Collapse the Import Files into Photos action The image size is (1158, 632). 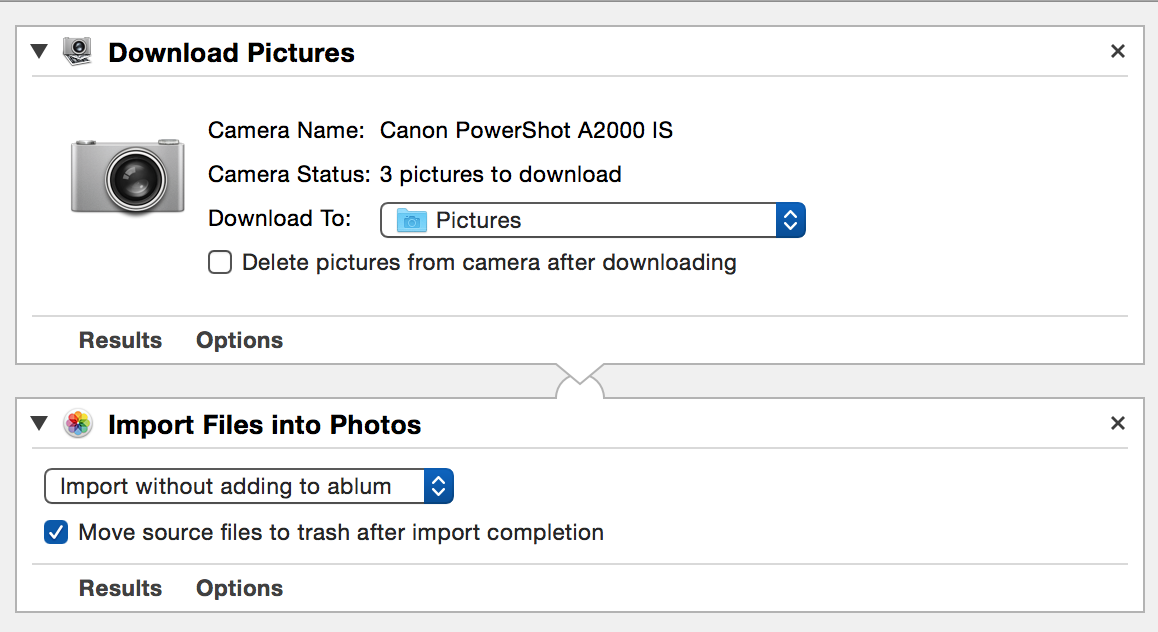(39, 424)
